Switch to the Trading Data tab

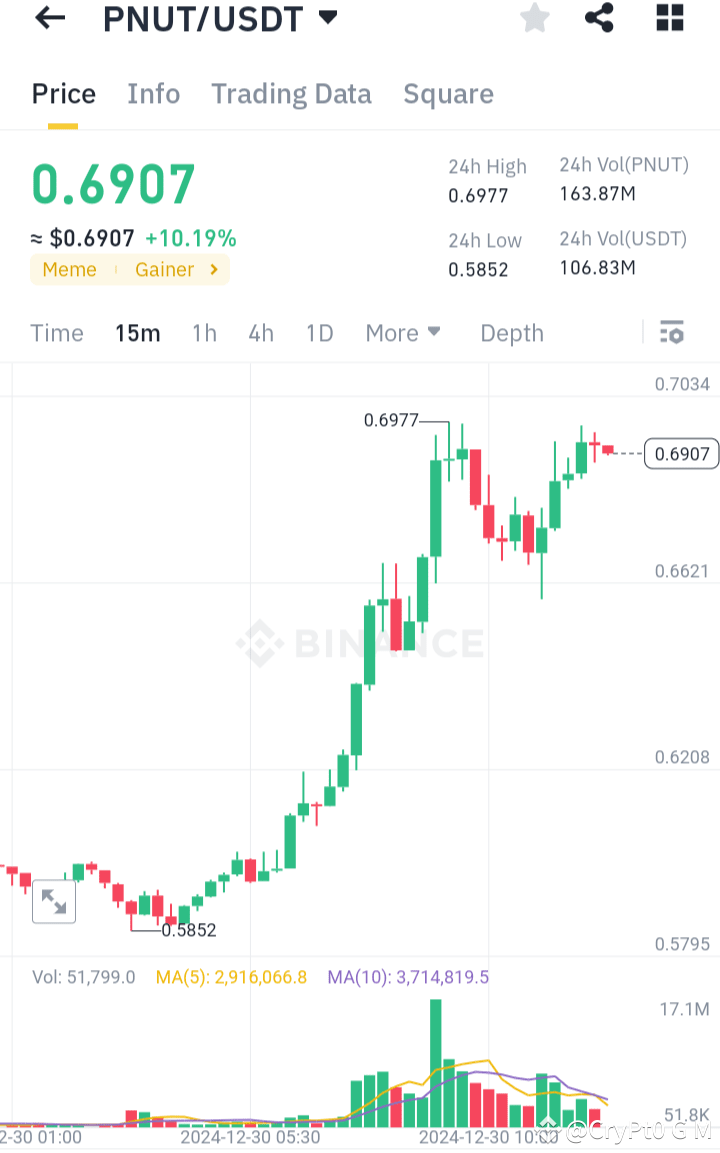click(x=291, y=93)
